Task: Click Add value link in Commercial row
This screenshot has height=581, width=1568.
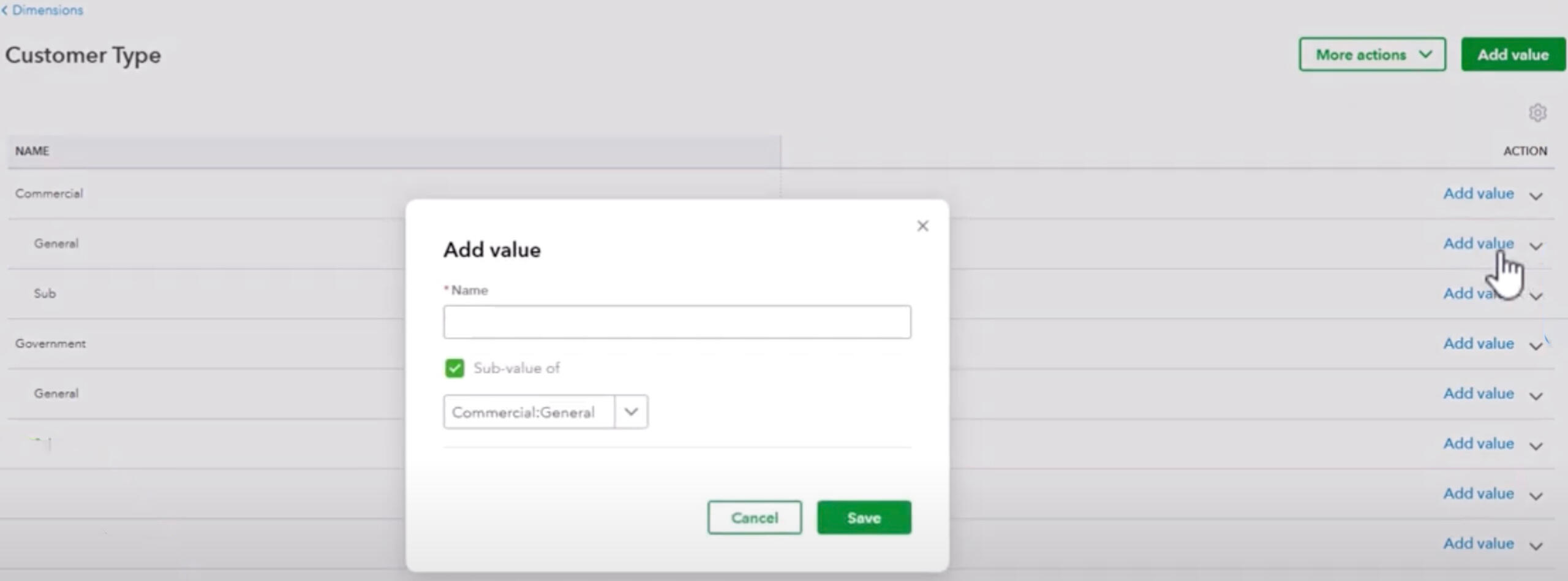Action: (1478, 194)
